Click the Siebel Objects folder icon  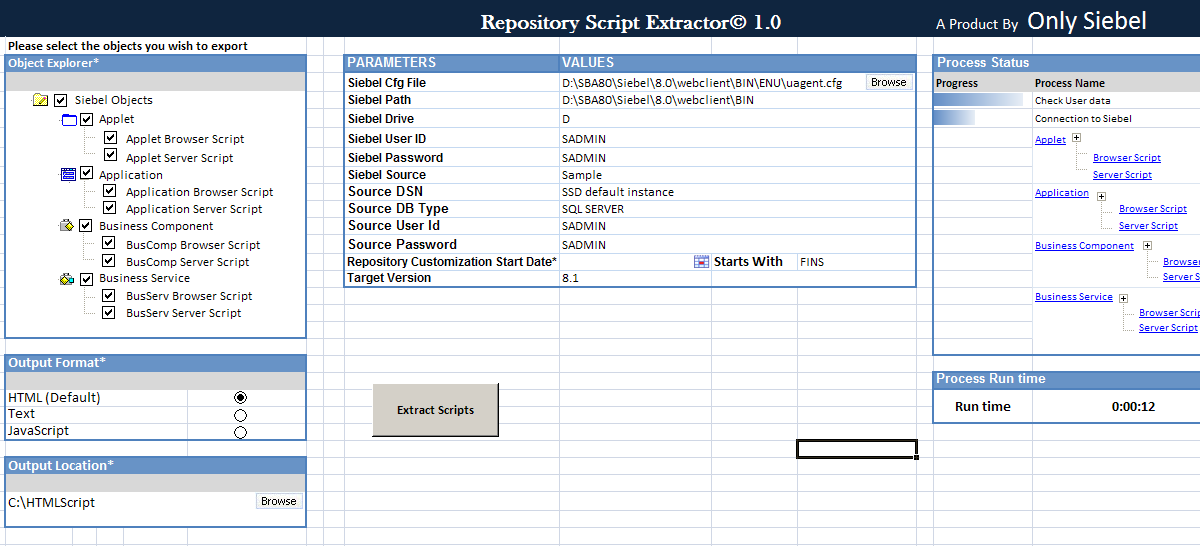(40, 100)
